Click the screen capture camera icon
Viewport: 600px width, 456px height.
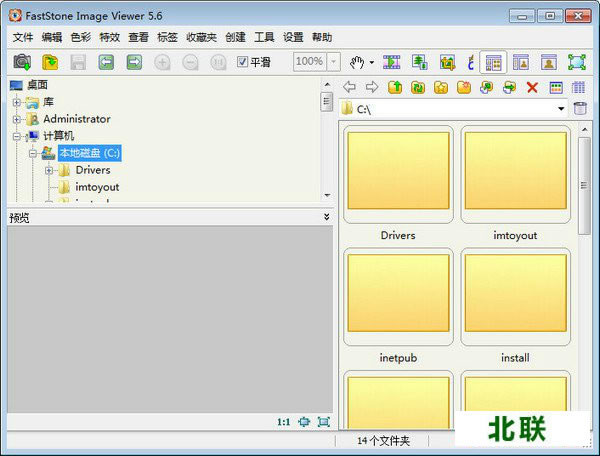tap(22, 62)
